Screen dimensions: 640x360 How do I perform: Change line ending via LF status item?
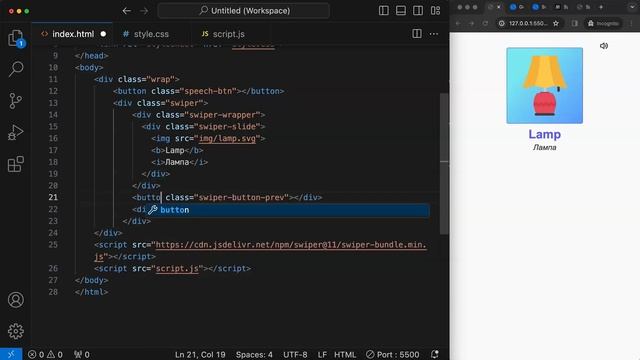pos(322,355)
